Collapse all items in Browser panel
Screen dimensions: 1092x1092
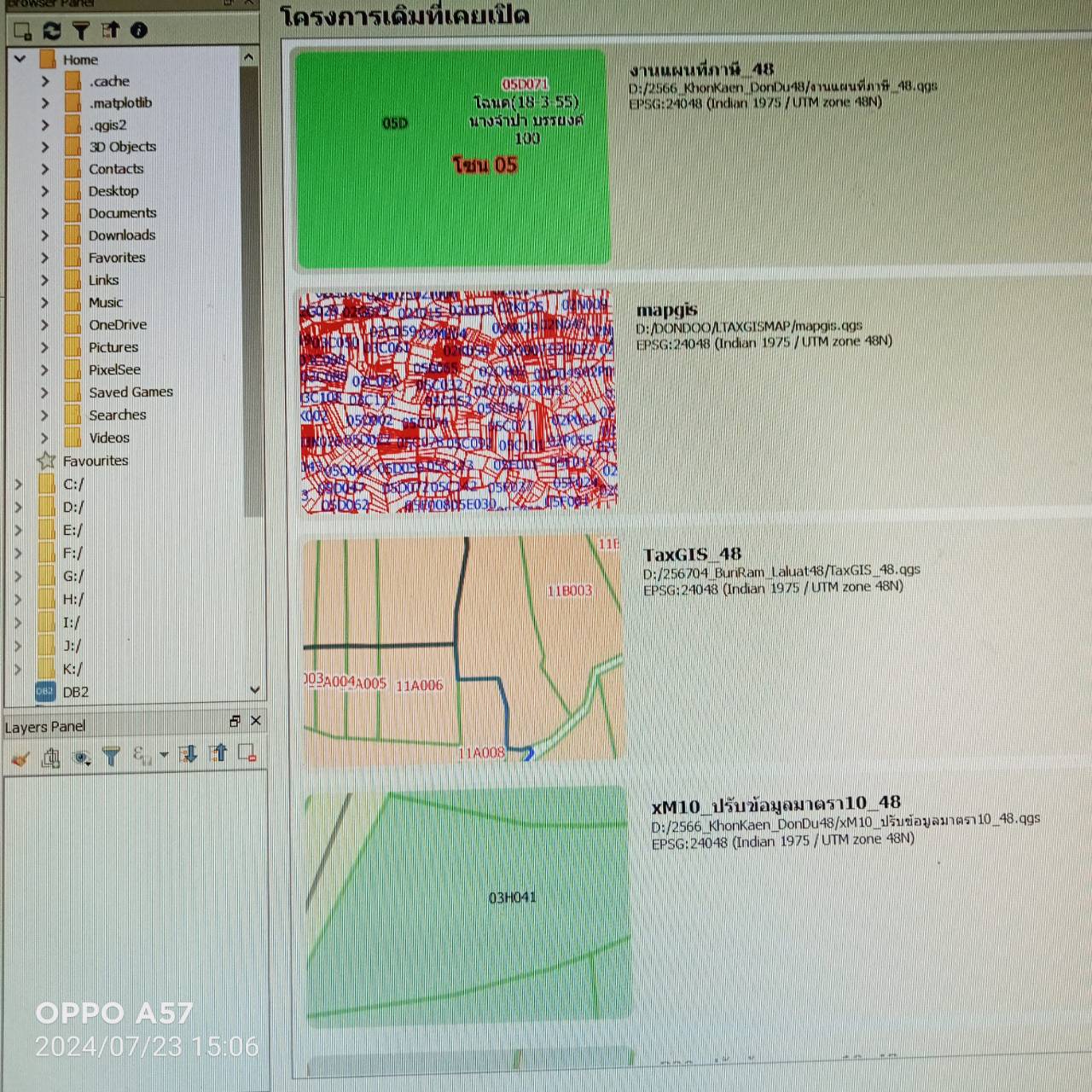tap(110, 32)
